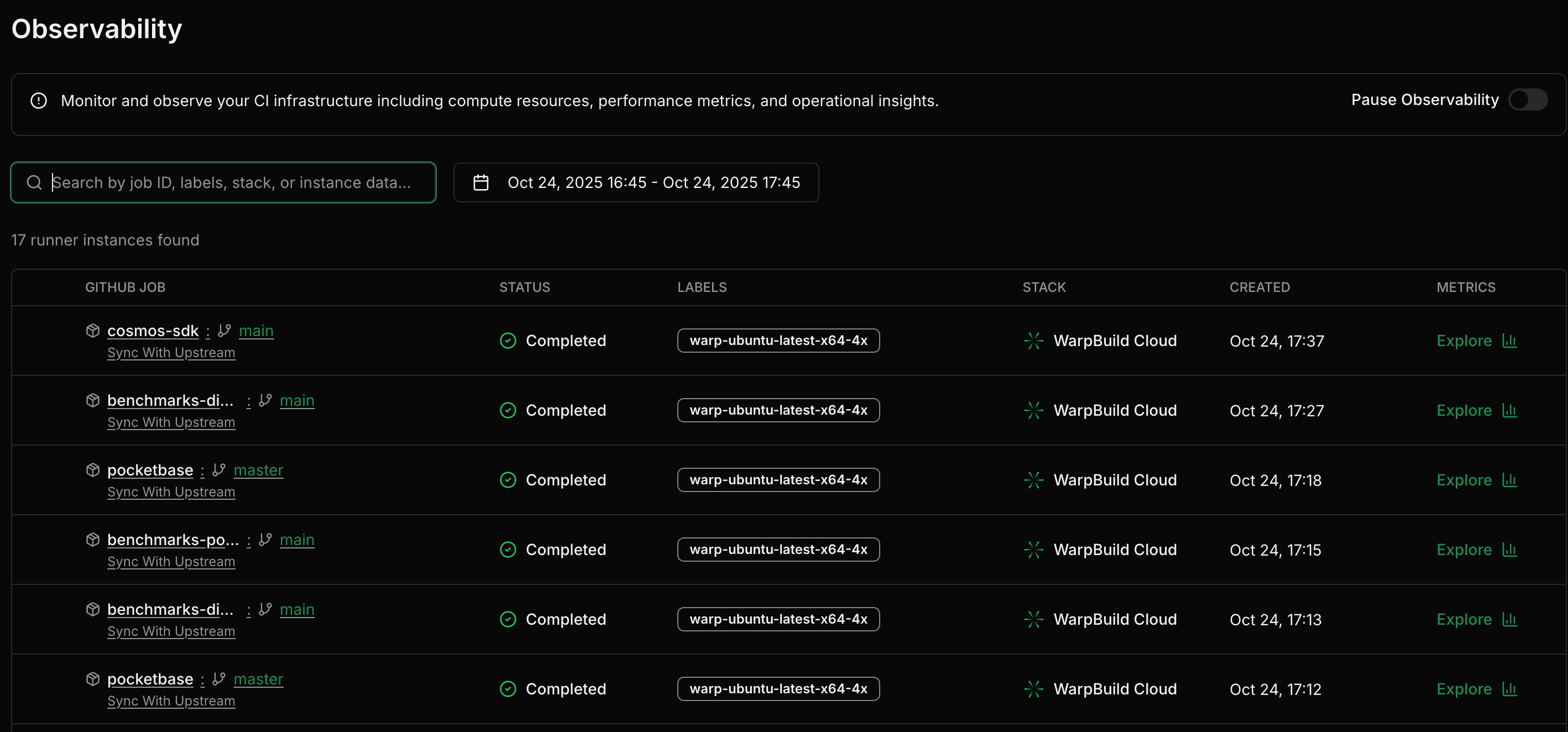This screenshot has height=732, width=1568.
Task: Select the GITHUB JOB column header
Action: (125, 286)
